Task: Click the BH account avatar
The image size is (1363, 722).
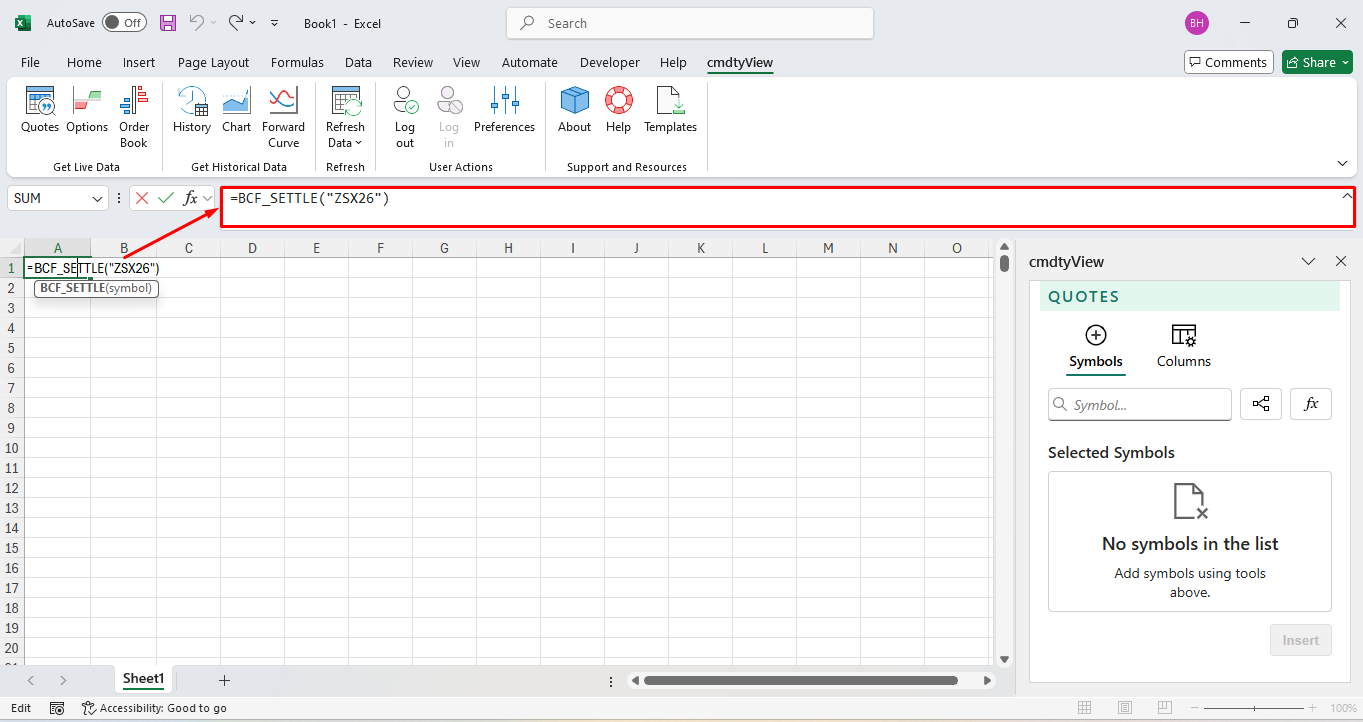Action: [x=1196, y=23]
